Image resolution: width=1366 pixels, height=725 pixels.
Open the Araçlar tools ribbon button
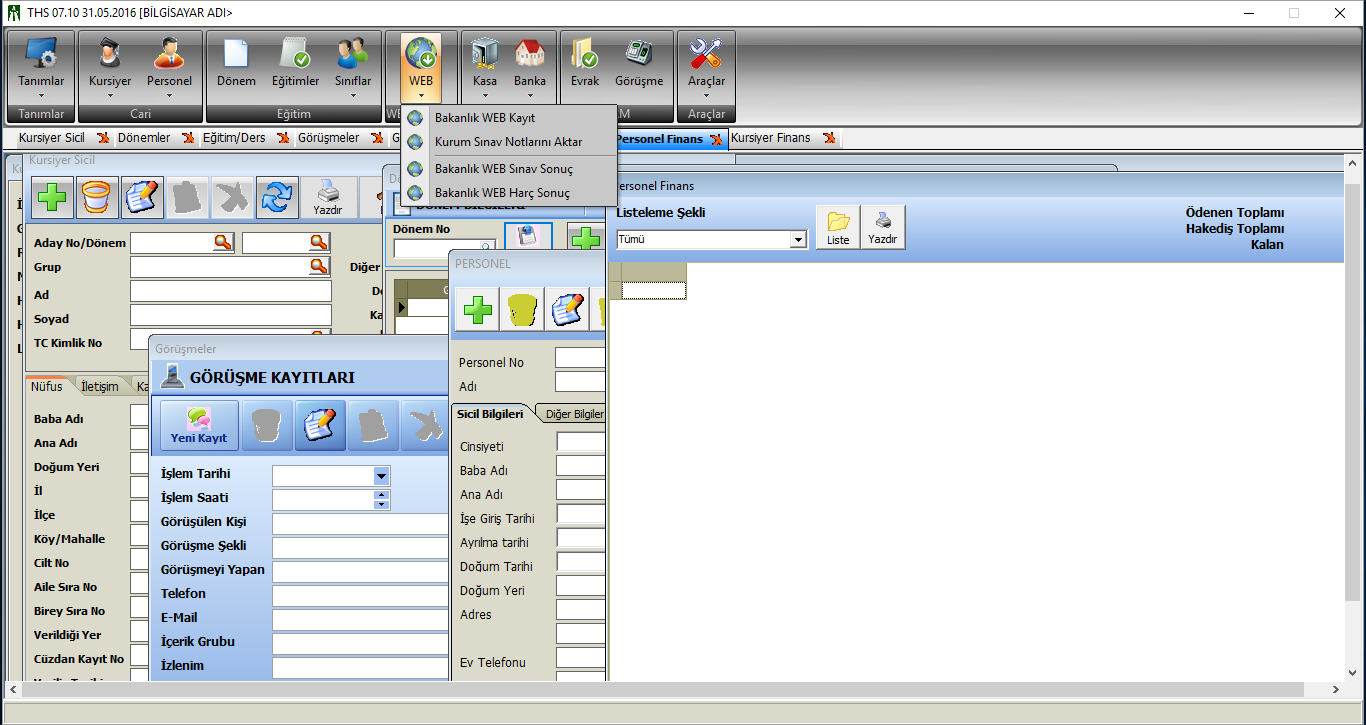point(706,65)
